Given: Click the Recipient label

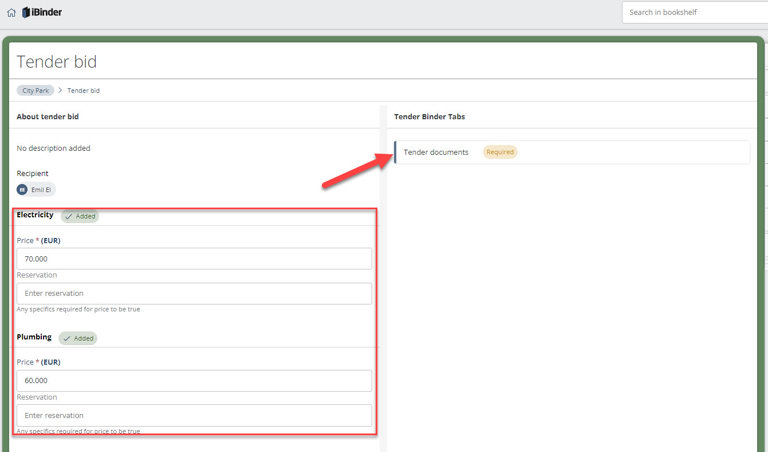Looking at the screenshot, I should click(x=32, y=173).
